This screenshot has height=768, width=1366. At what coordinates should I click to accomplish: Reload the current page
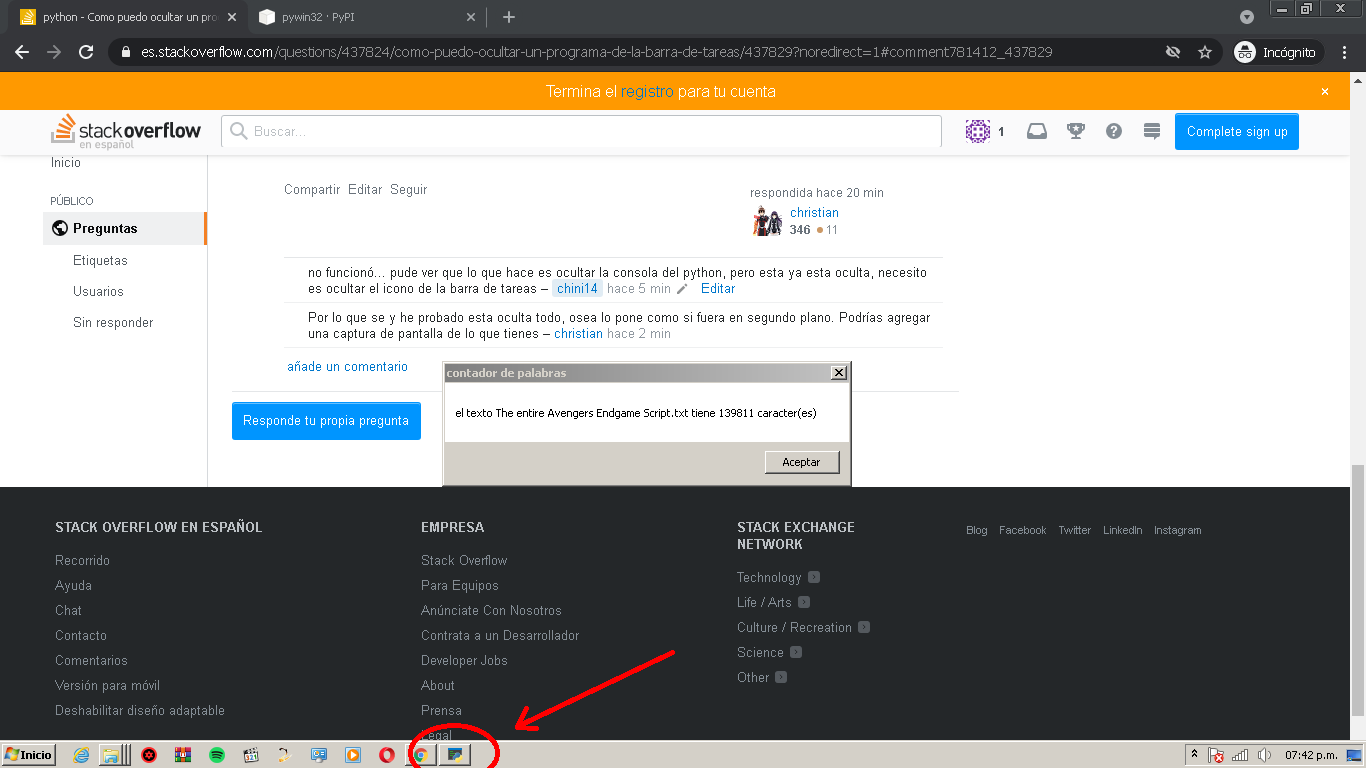pos(86,52)
